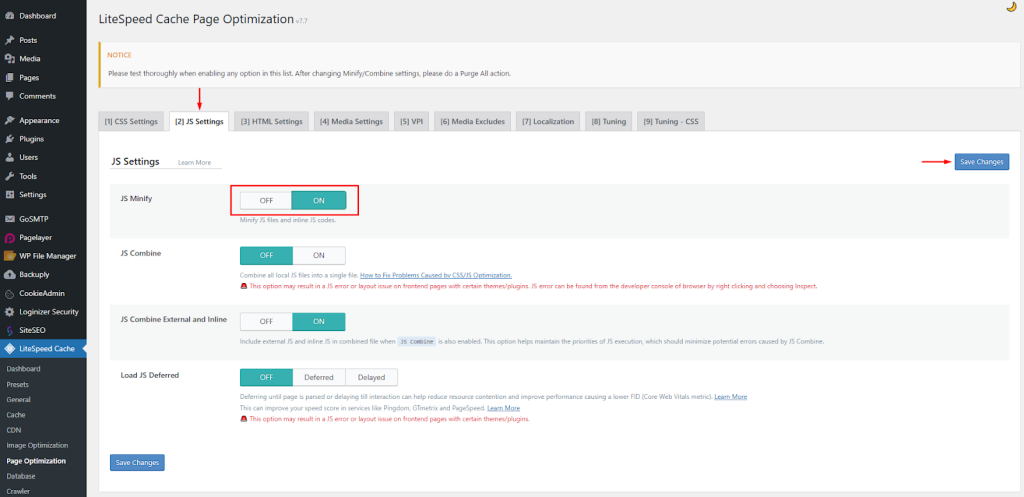Image resolution: width=1024 pixels, height=497 pixels.
Task: Click the Posts pushpin icon
Action: 9,40
